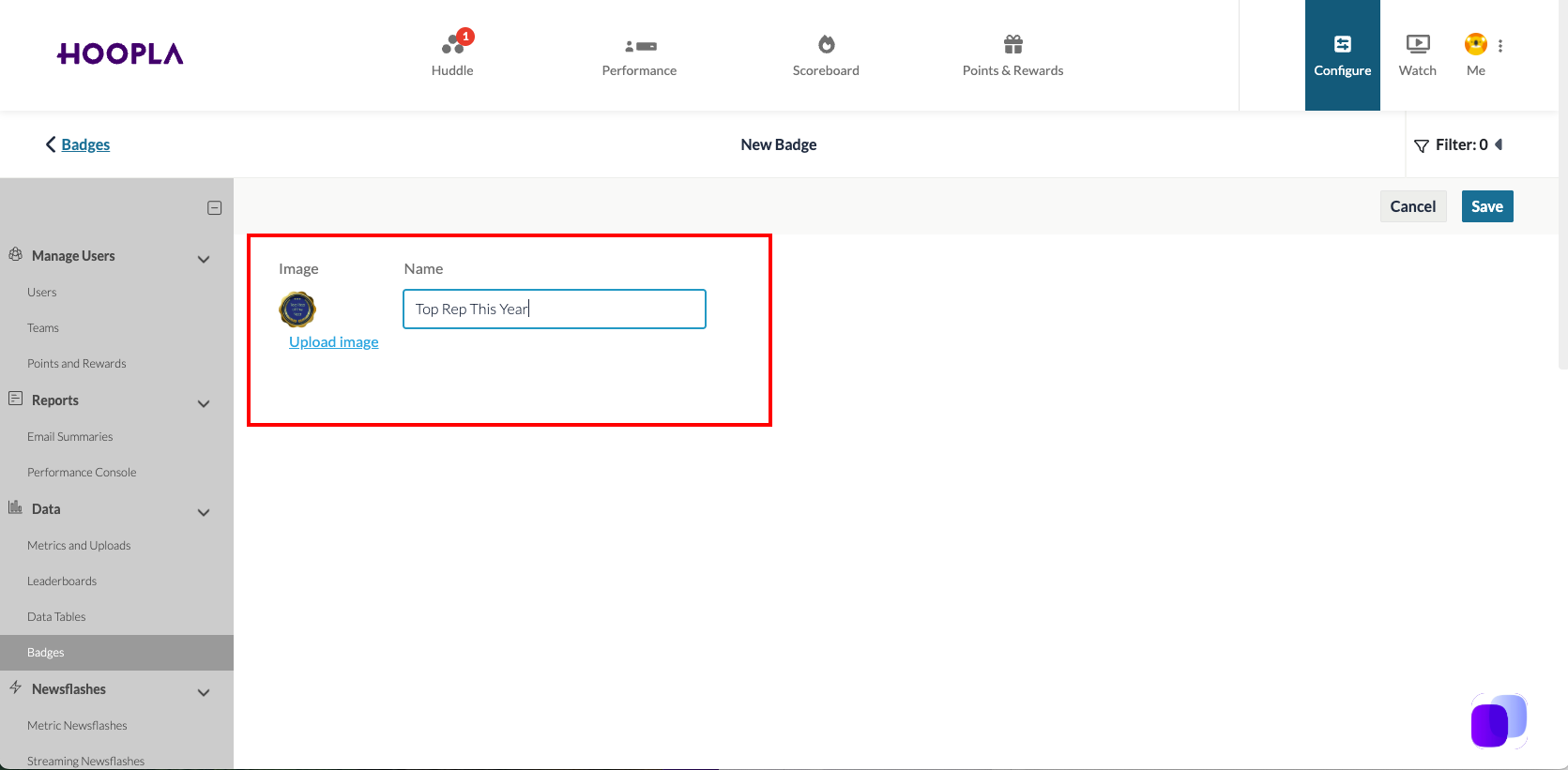Click the back chevron beside Badges
Viewport: 1568px width, 770px height.
click(x=51, y=144)
